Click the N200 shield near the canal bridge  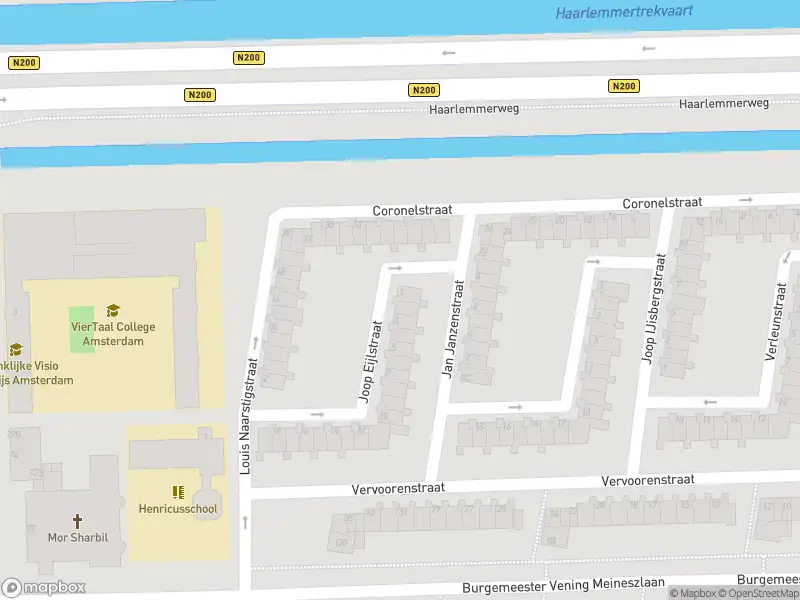(x=248, y=57)
